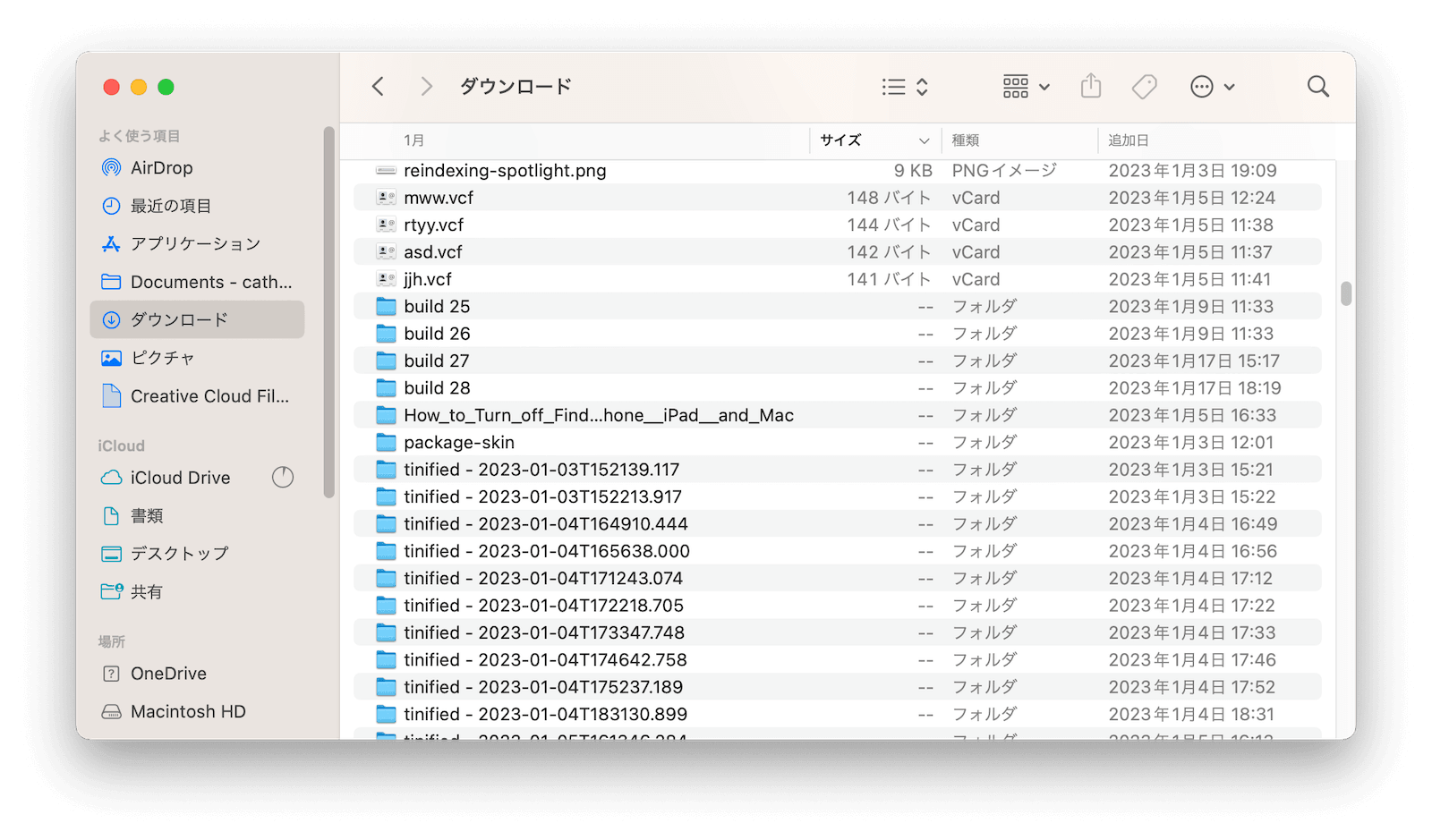This screenshot has height=840, width=1432.
Task: Select the build 28 folder
Action: tap(837, 388)
